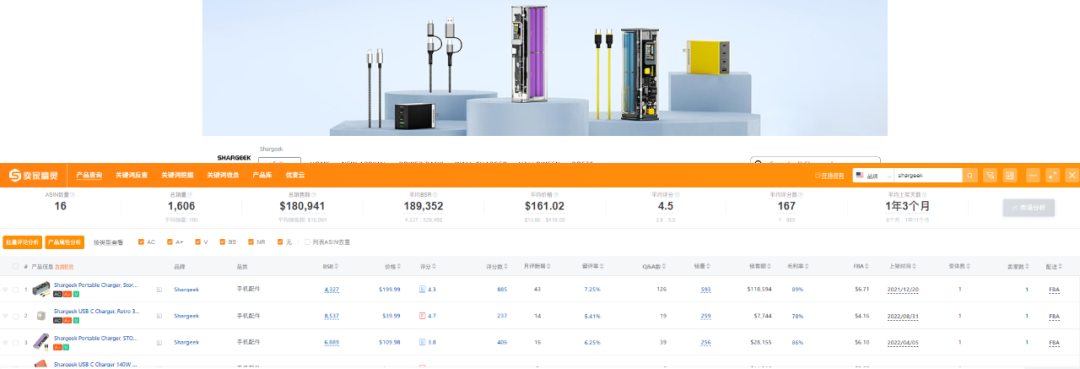Screen dimensions: 1080x369
Task: Sort the table by 上架时间 column
Action: [902, 266]
